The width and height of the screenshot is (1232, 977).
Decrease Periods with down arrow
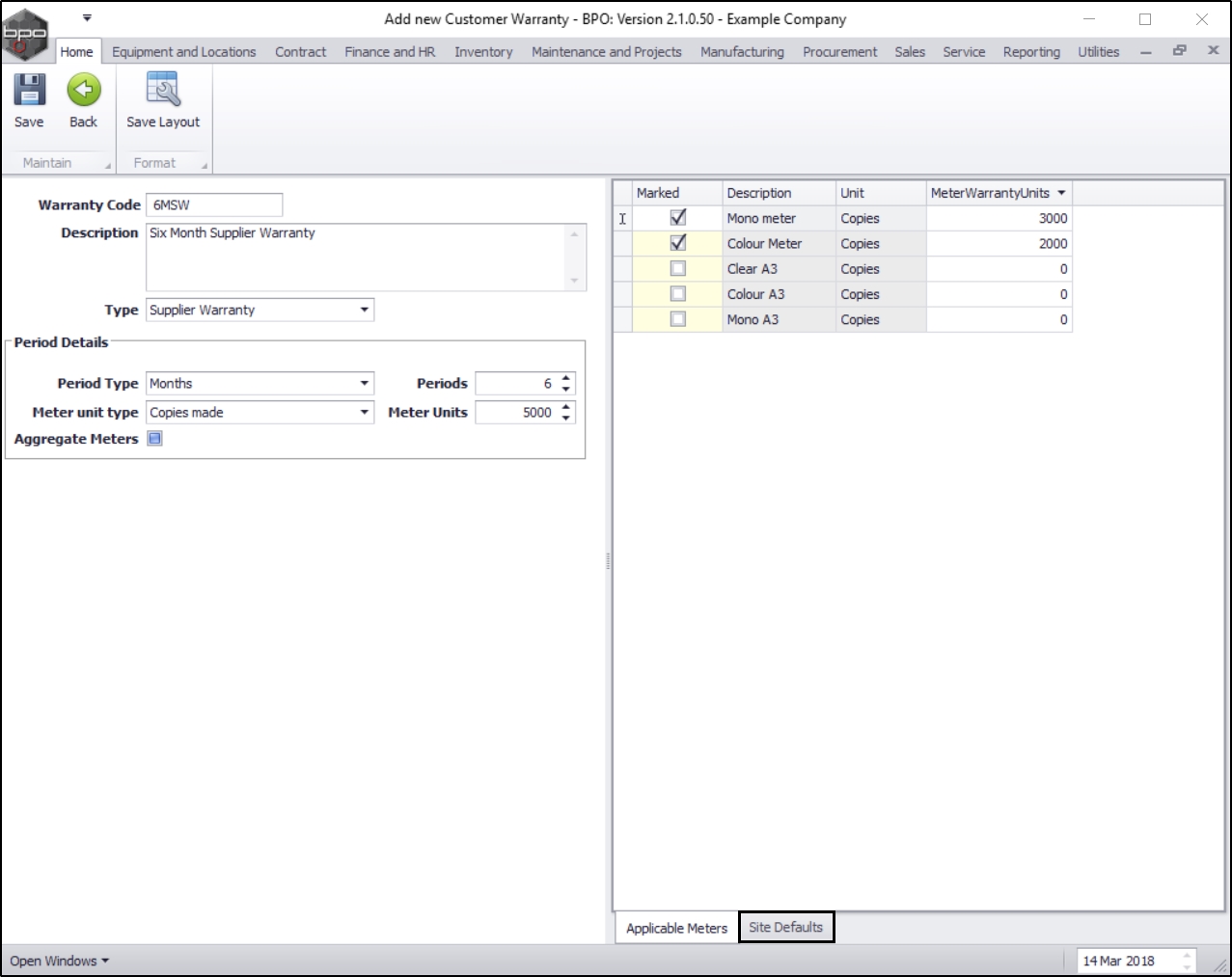click(x=566, y=390)
